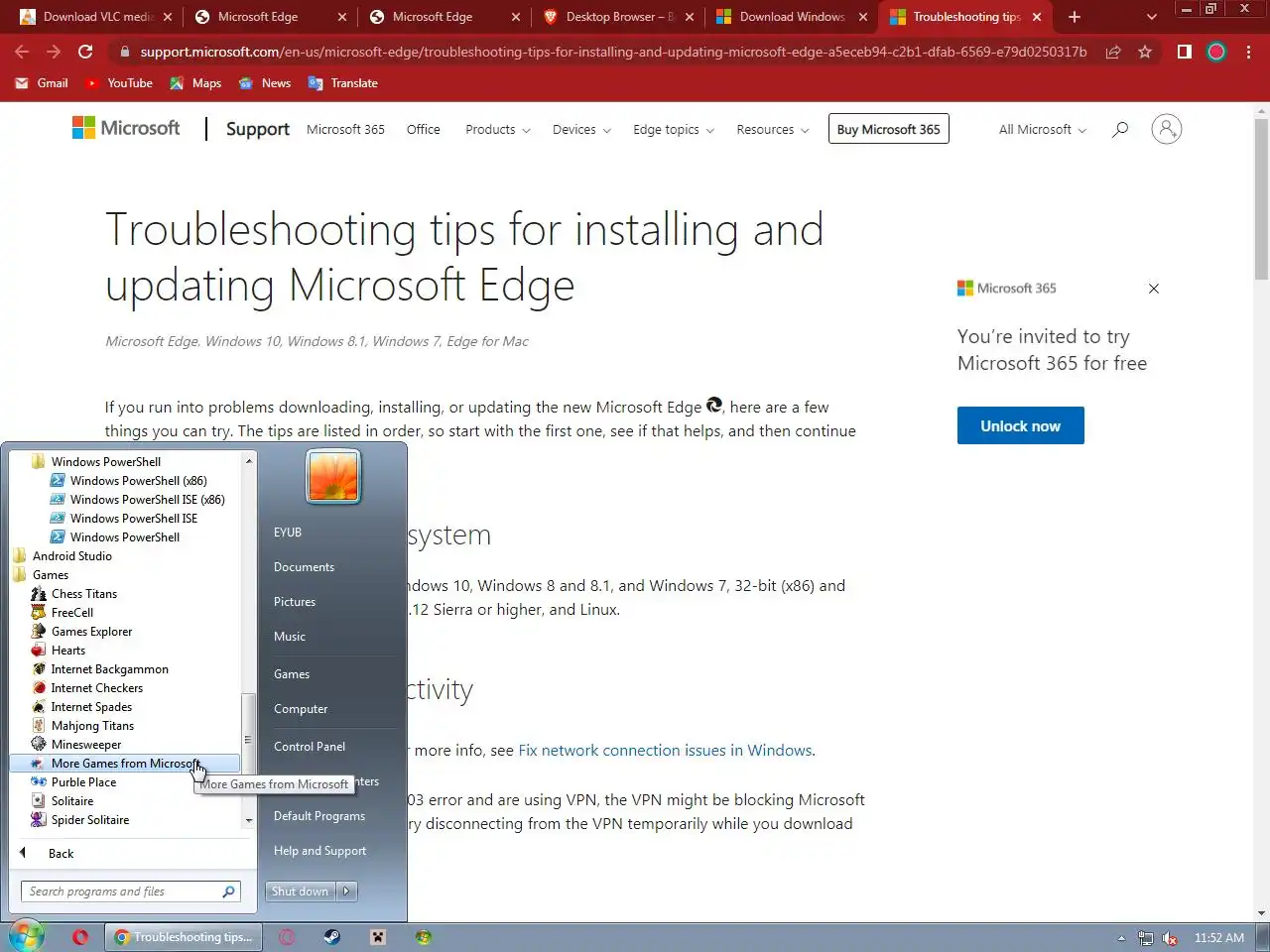The image size is (1270, 952).
Task: Open the Microsoft 365 nav link
Action: tap(345, 129)
